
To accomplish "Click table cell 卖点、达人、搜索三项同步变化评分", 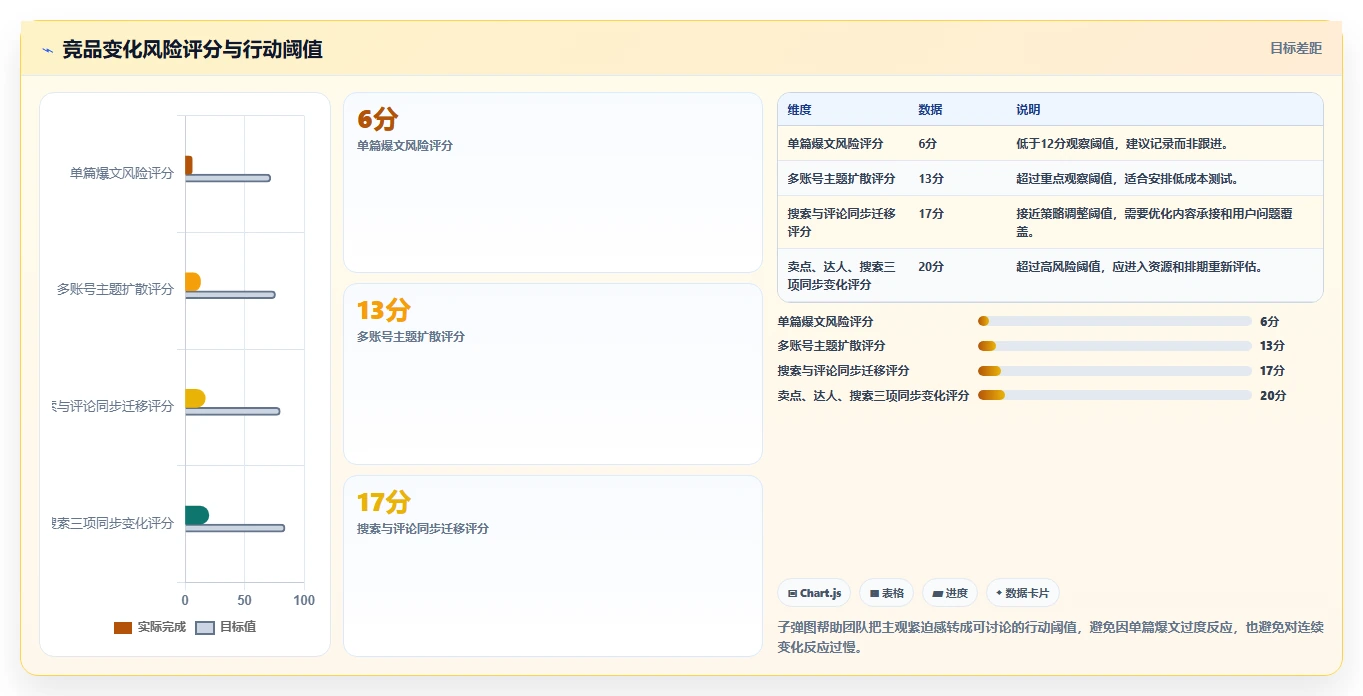I will (x=843, y=275).
